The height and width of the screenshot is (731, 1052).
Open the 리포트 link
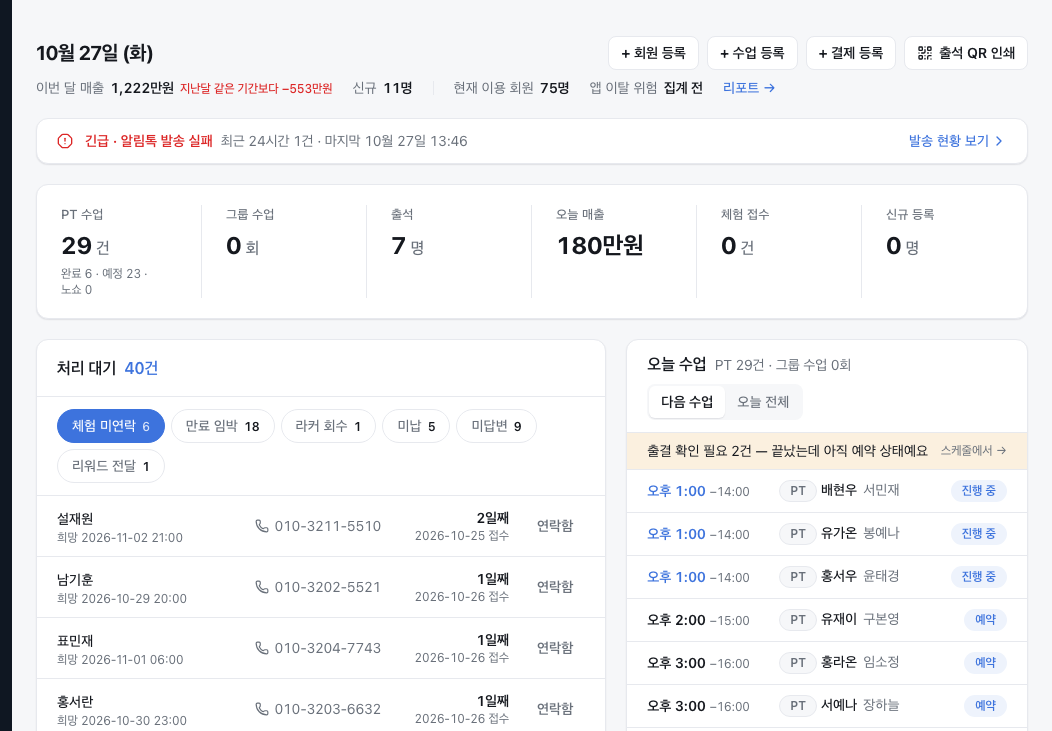coord(749,88)
